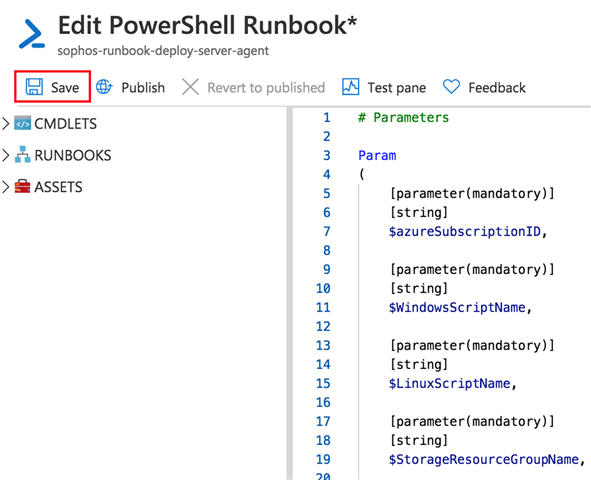The width and height of the screenshot is (591, 480).
Task: Expand the CMDLETS tree node chevron
Action: [6, 123]
